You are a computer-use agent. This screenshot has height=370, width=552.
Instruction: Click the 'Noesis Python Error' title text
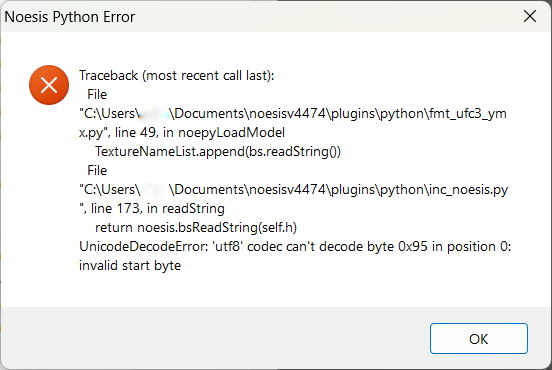[70, 17]
